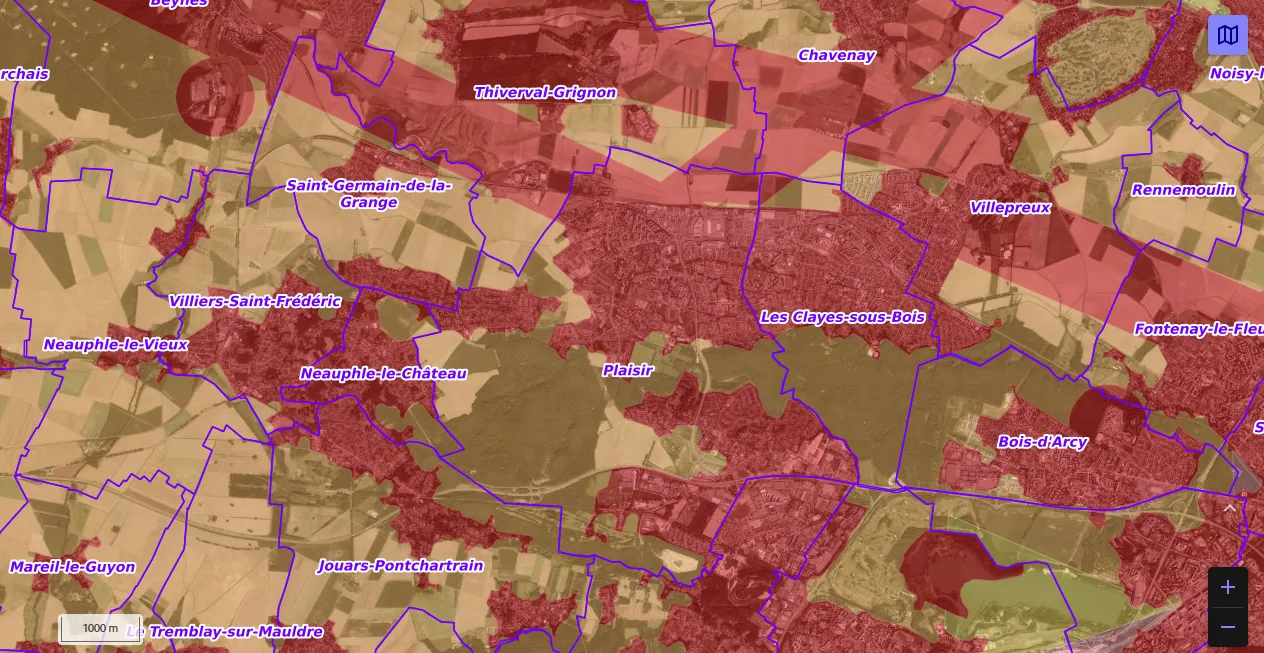This screenshot has height=653, width=1264.
Task: Select the map style switcher icon
Action: (x=1228, y=35)
